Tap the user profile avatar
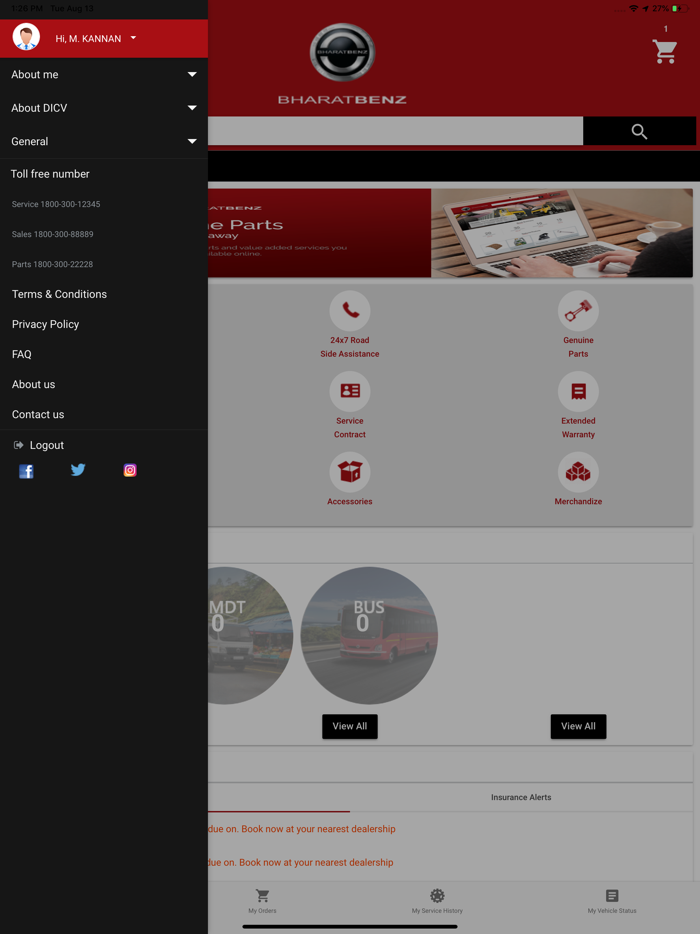The width and height of the screenshot is (700, 934). click(26, 38)
